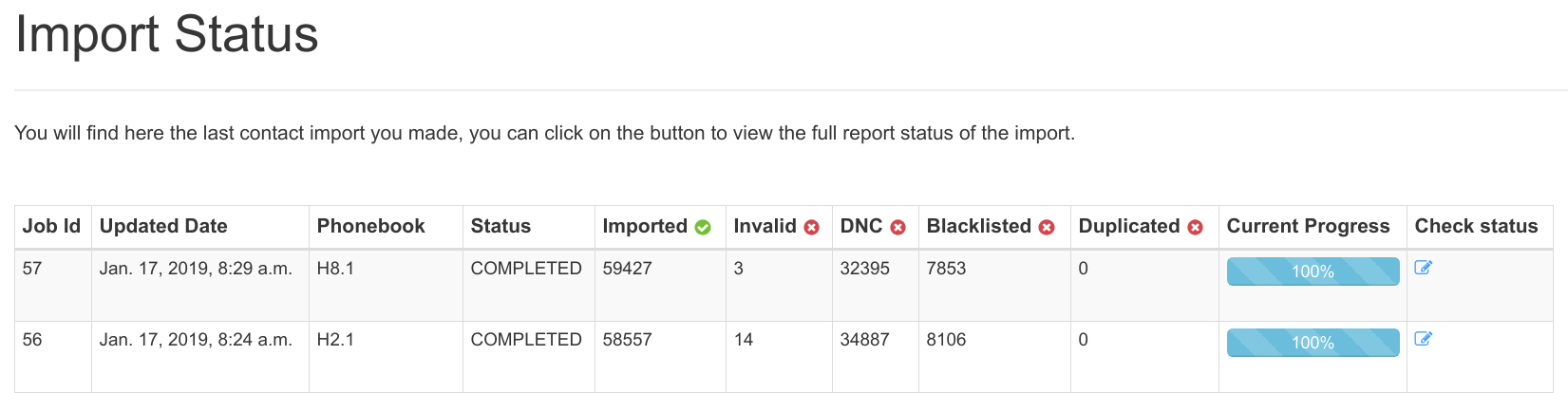This screenshot has height=393, width=1568.
Task: Open check status for job 56
Action: pos(1423,339)
